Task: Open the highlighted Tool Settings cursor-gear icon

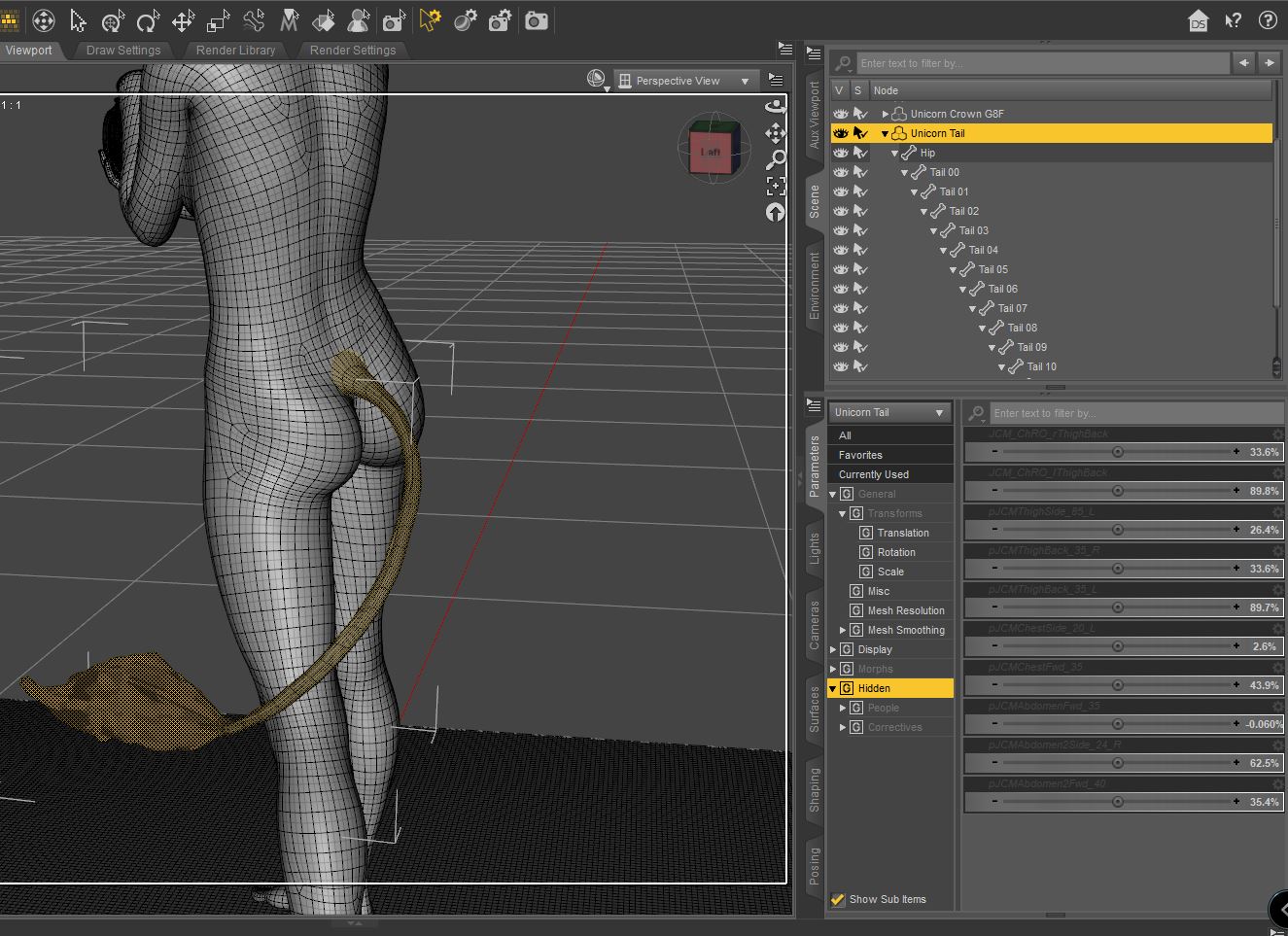Action: [x=430, y=20]
